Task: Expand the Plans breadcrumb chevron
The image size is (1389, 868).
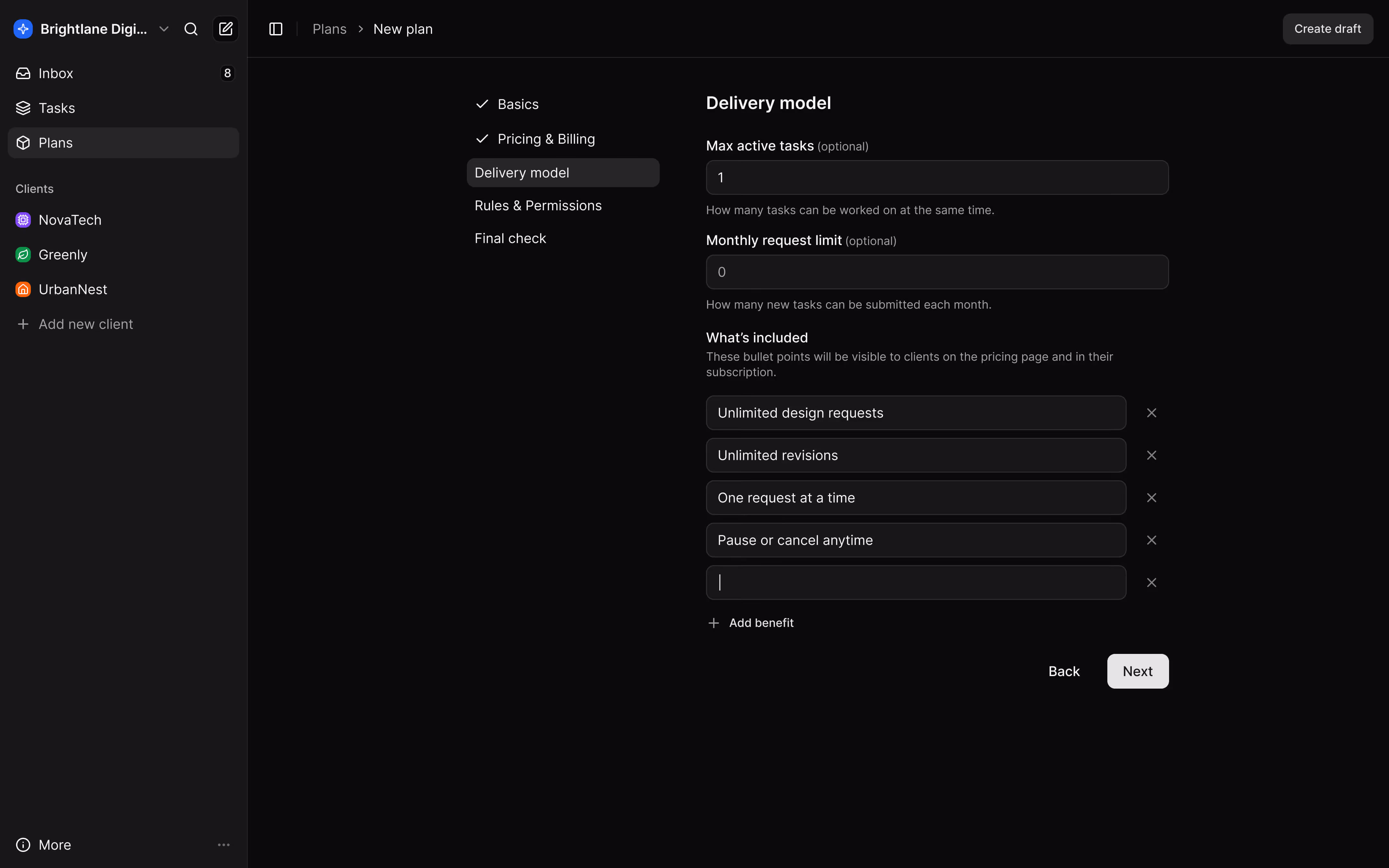Action: coord(360,28)
